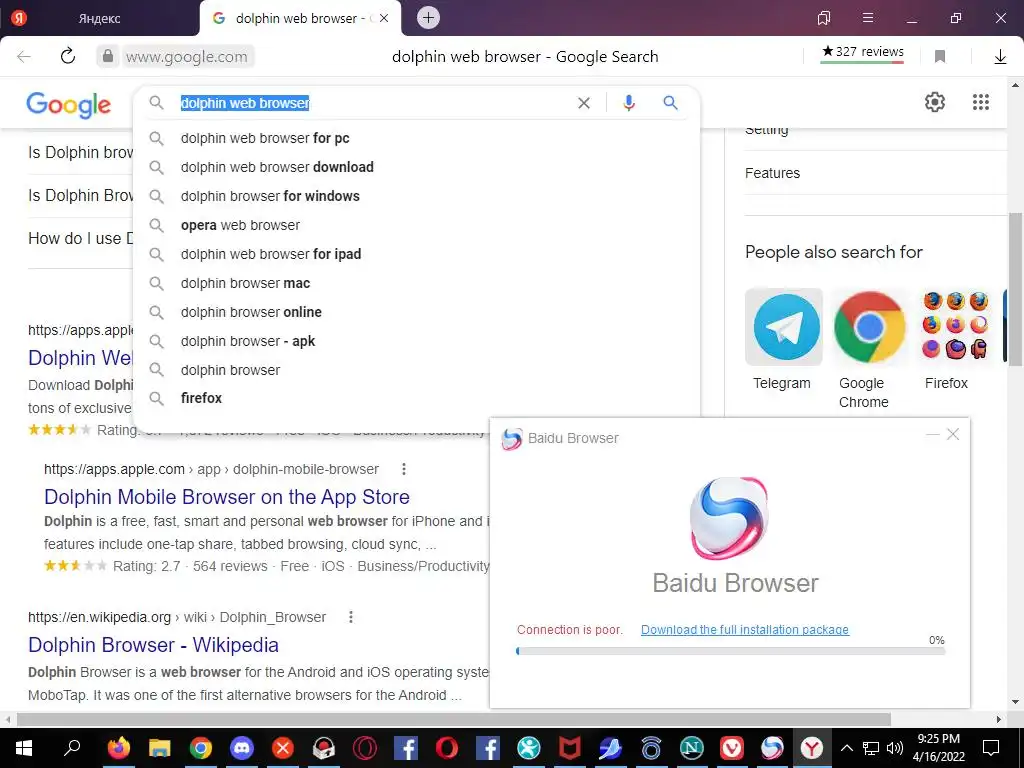Open more options for the Wikipedia result
The width and height of the screenshot is (1024, 768).
351,617
